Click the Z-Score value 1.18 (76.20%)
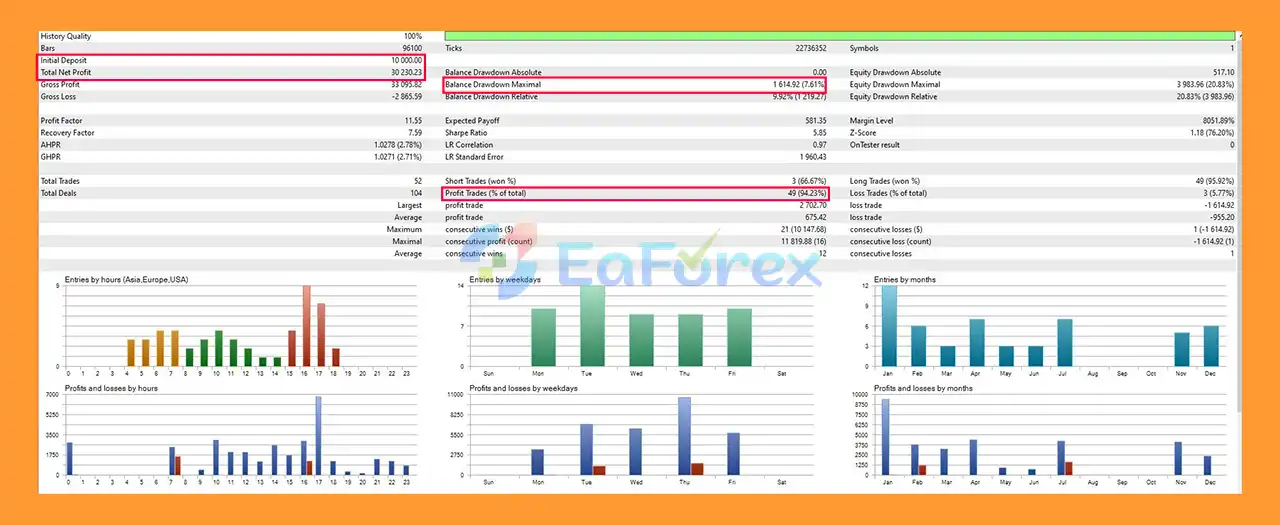Viewport: 1280px width, 525px height. pyautogui.click(x=1209, y=133)
